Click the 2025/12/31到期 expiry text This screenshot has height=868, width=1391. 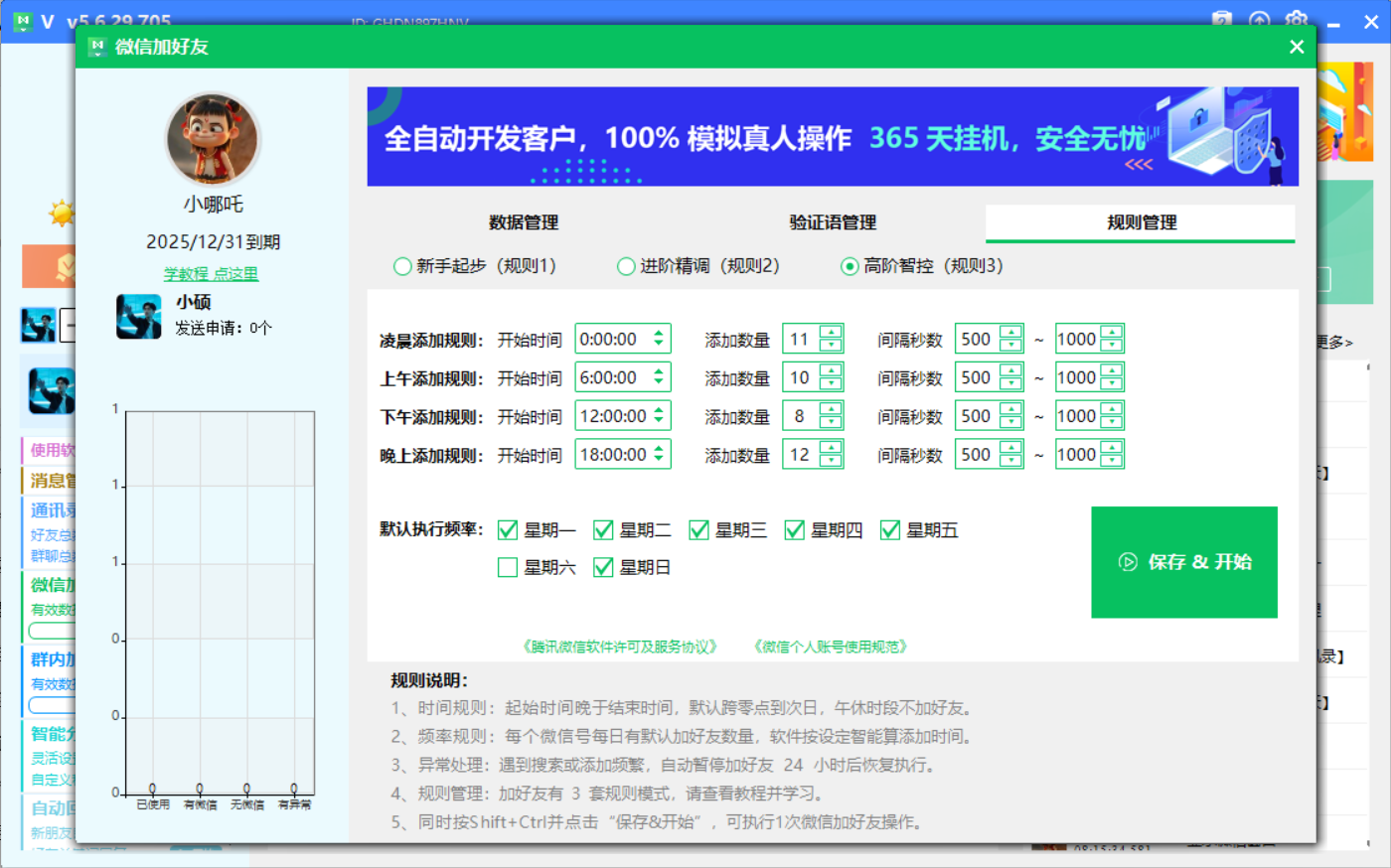[213, 241]
